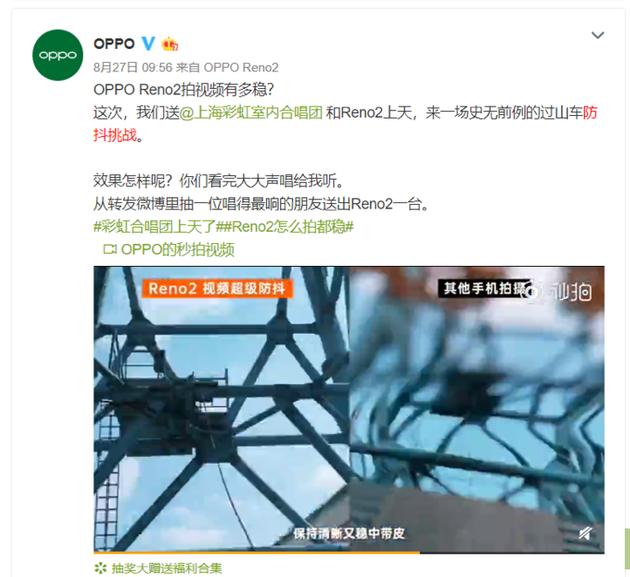This screenshot has height=577, width=630.
Task: Play the Reno2 stabilized video frame
Action: 222,409
